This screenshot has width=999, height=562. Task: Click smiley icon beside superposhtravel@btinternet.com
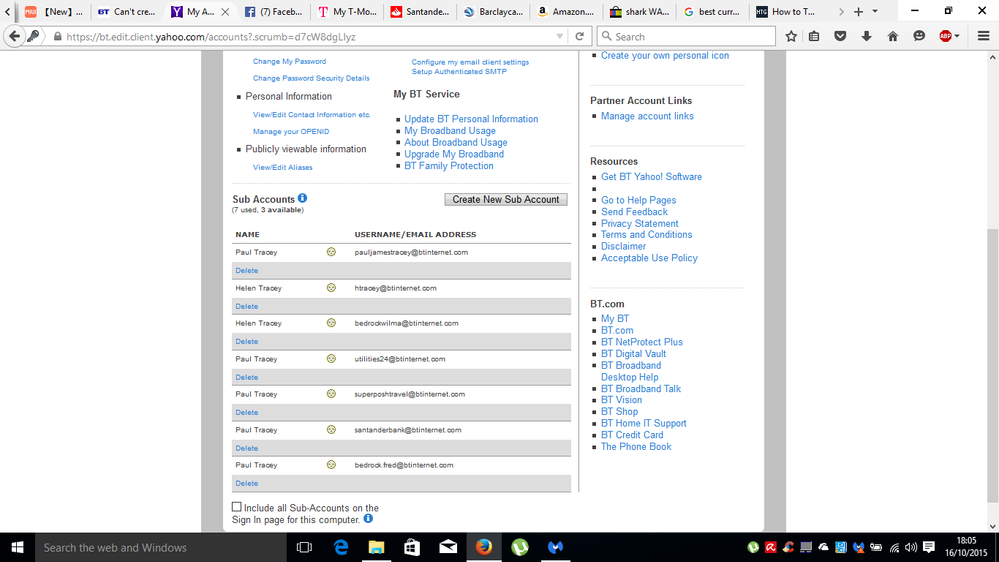(x=331, y=394)
